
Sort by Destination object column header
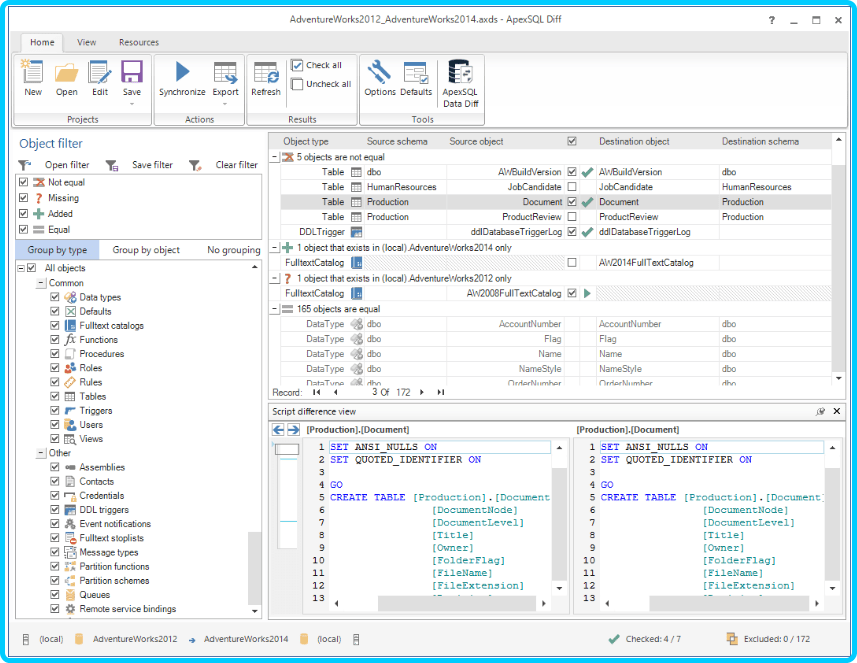(x=633, y=142)
